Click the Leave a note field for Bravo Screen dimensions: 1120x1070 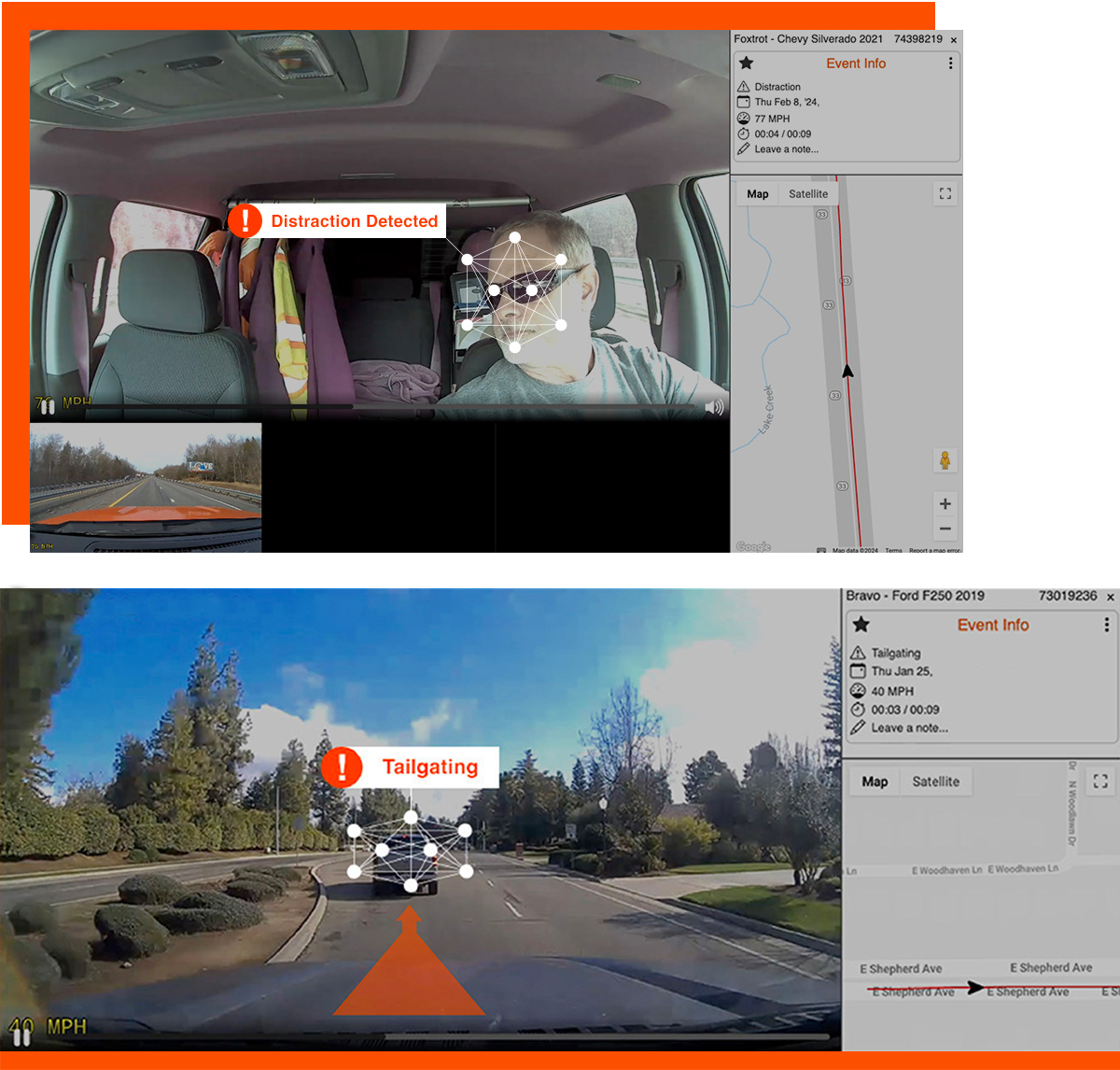910,727
